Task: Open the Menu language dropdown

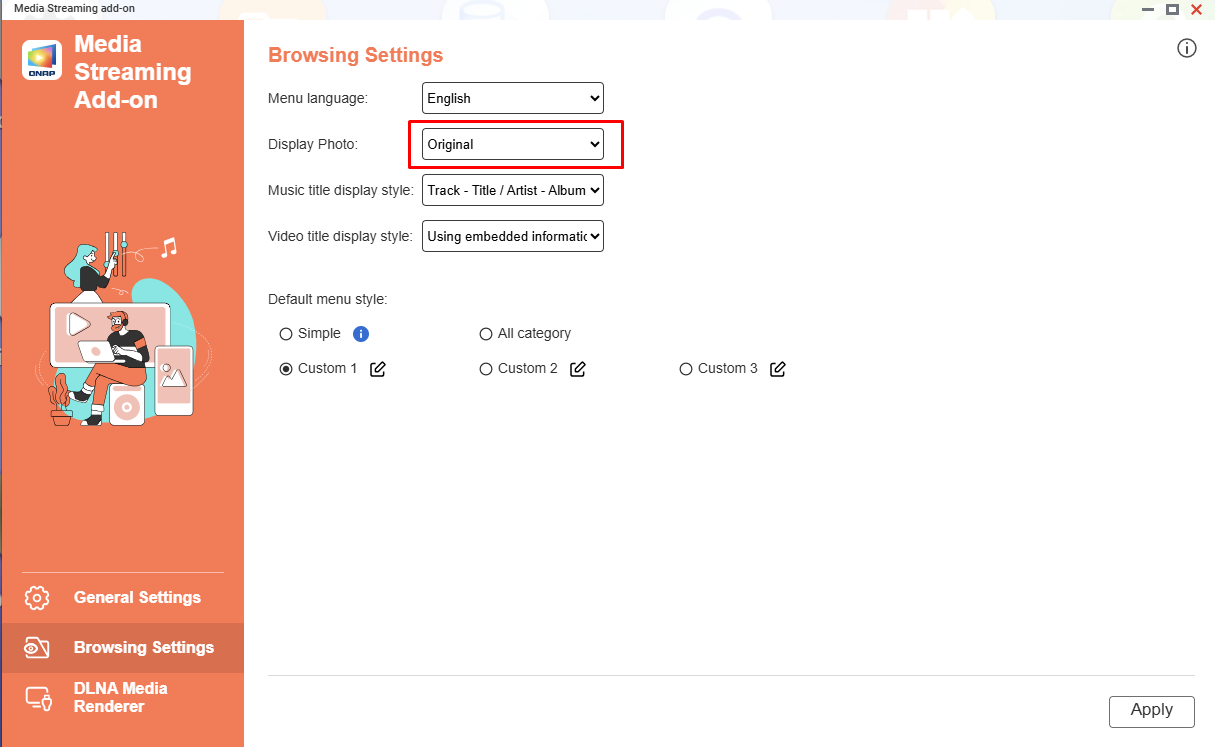Action: point(513,98)
